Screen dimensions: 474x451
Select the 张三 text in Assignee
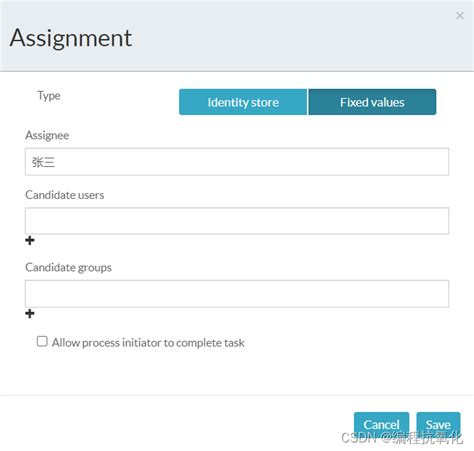(x=43, y=162)
